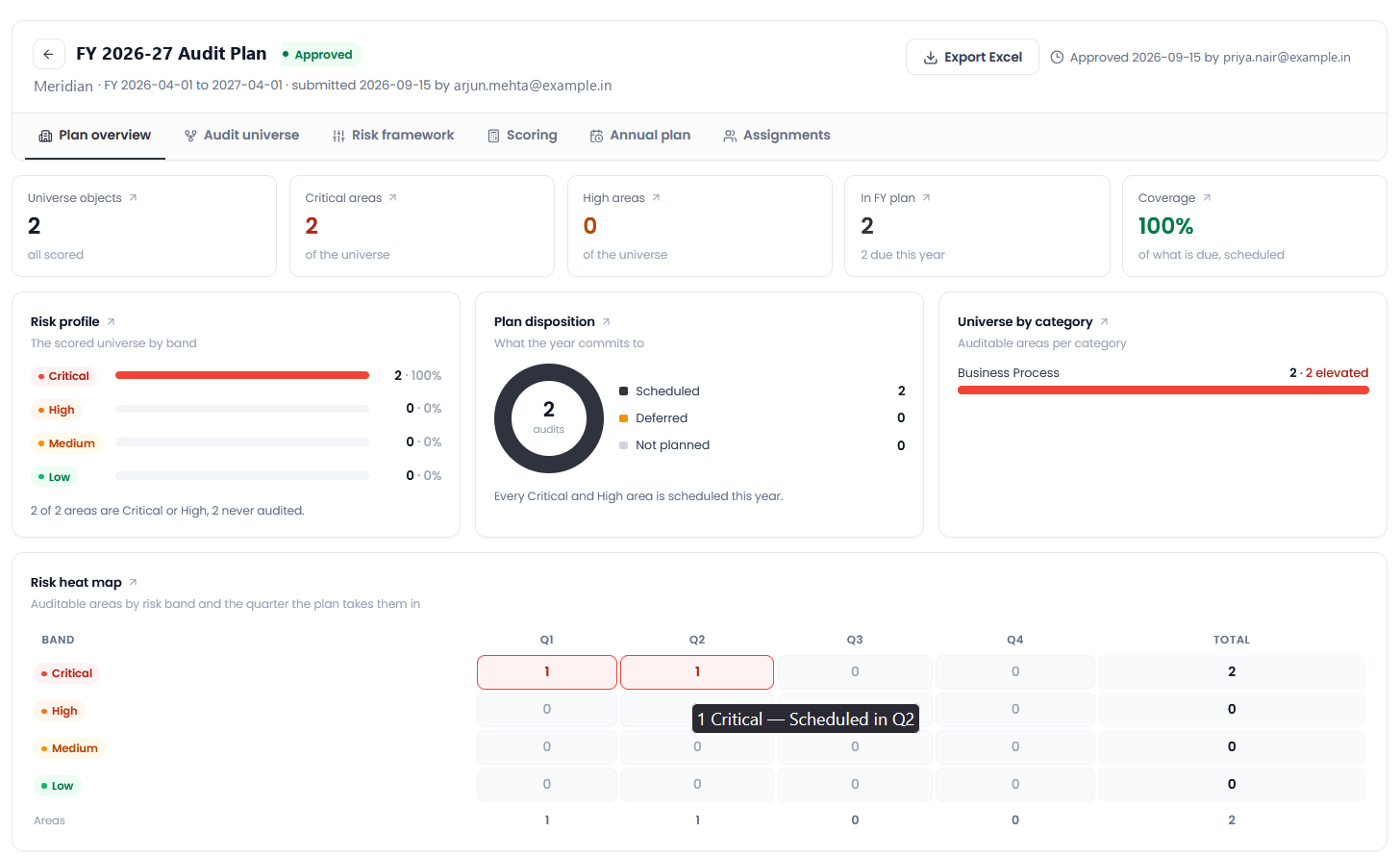Open the Universe objects card arrow icon

pos(133,198)
